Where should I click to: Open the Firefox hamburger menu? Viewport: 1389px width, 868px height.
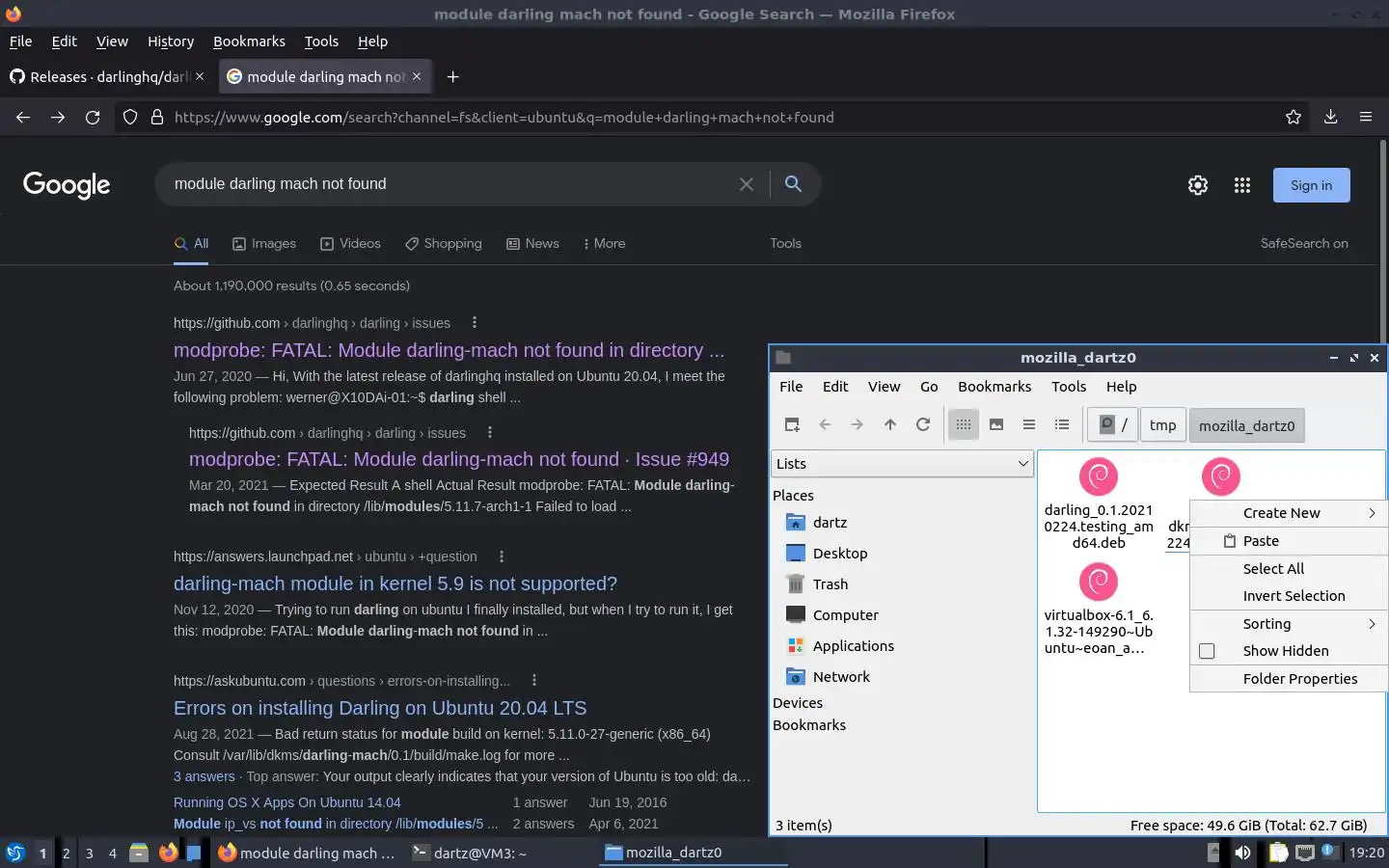[1366, 117]
